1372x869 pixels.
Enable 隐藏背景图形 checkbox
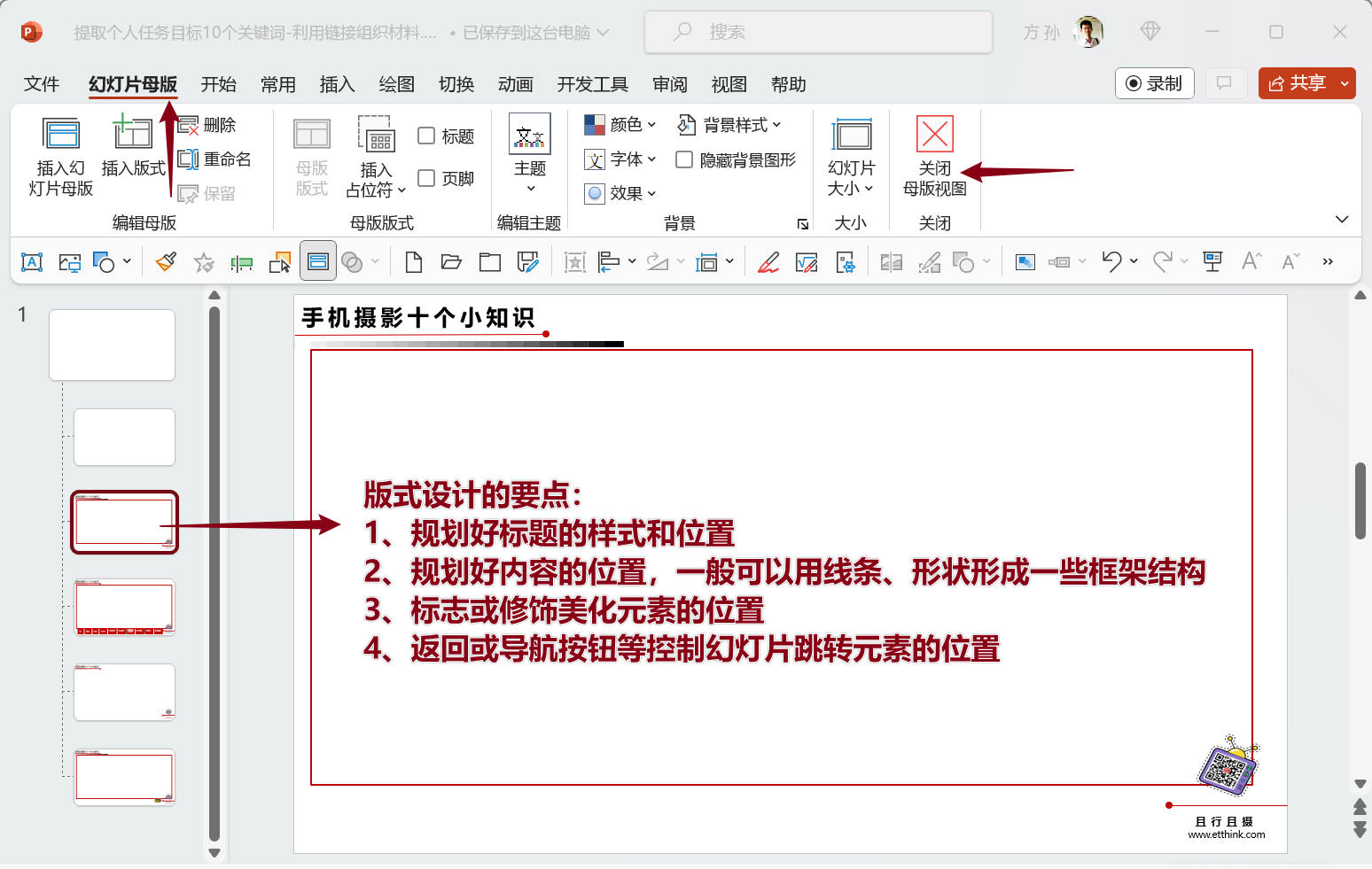tap(684, 159)
